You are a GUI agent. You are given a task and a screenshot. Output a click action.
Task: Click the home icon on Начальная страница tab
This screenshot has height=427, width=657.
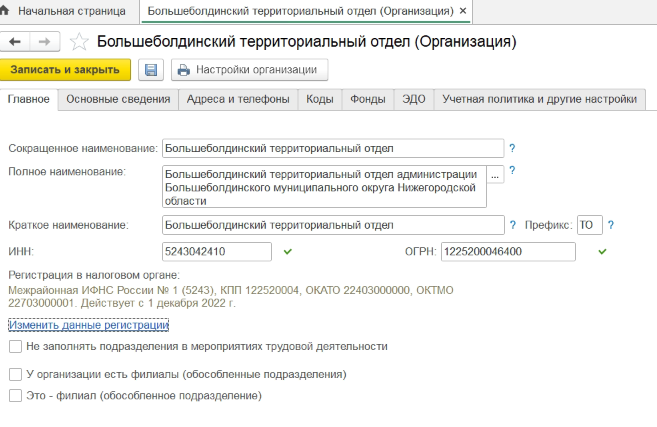[4, 10]
